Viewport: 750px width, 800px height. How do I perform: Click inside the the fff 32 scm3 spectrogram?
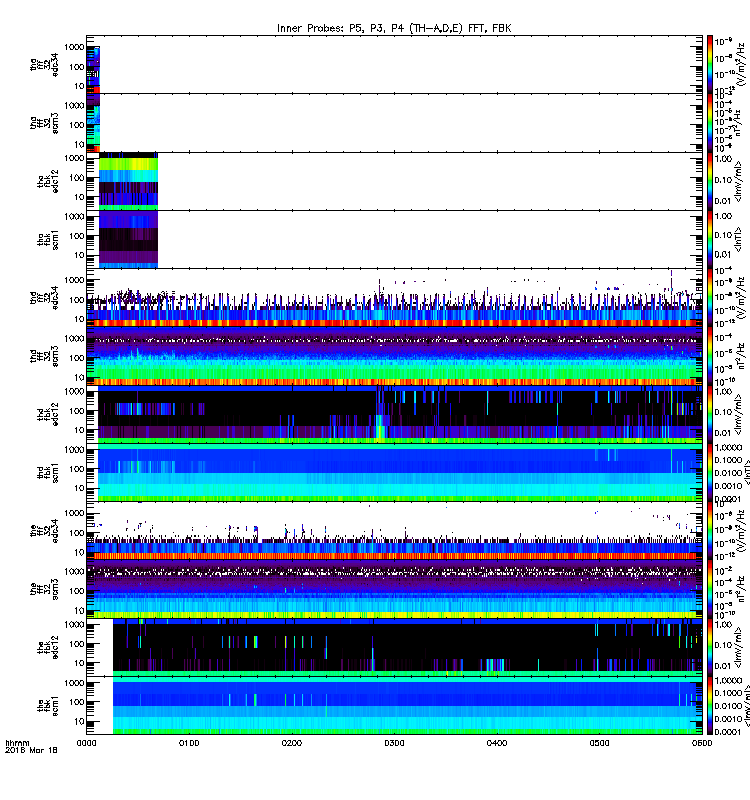click(394, 589)
